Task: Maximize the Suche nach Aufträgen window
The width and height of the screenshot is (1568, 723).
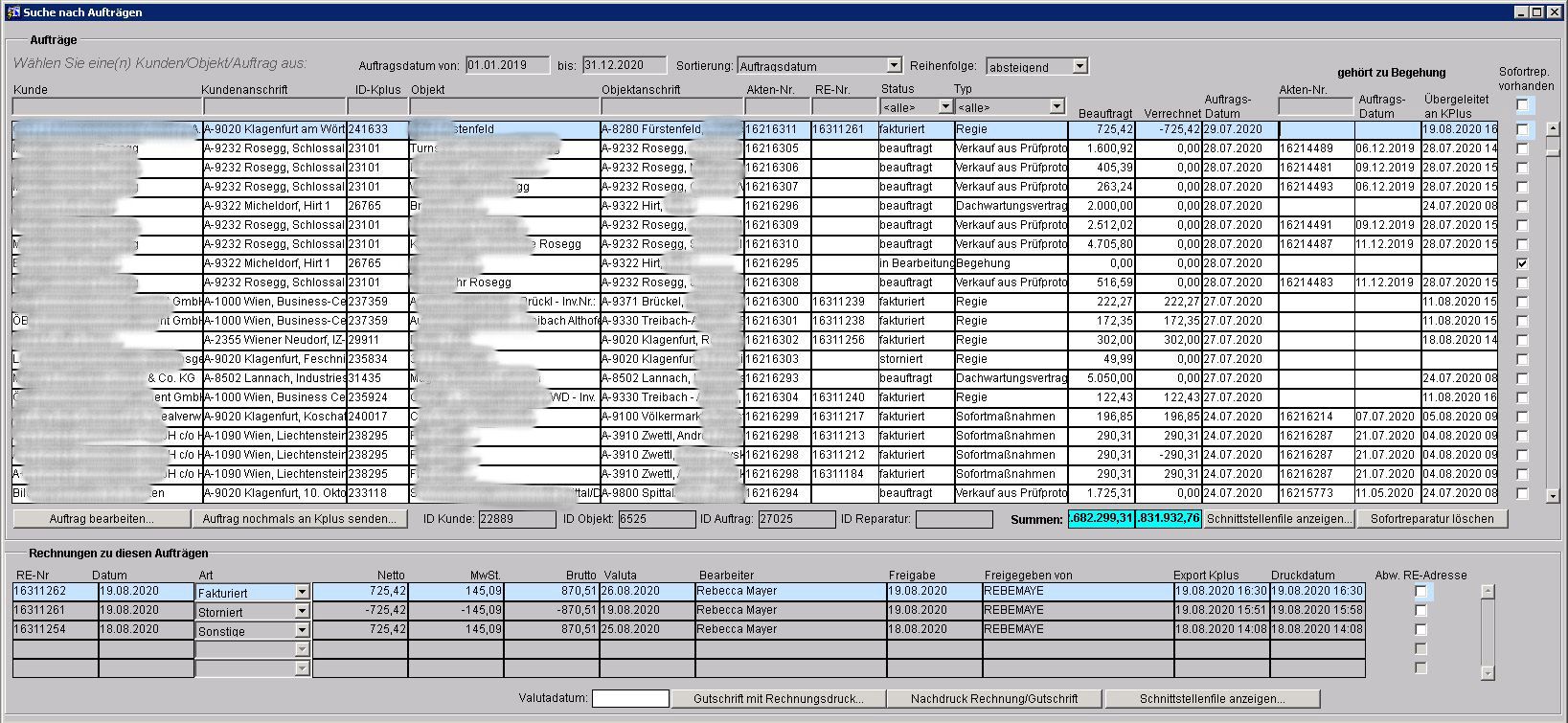Action: coord(1537,11)
